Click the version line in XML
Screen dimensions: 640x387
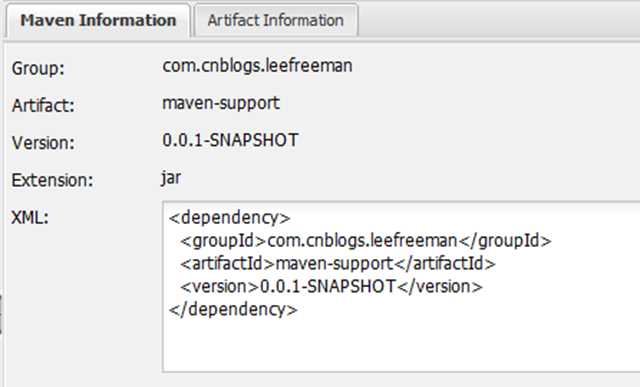click(x=331, y=287)
